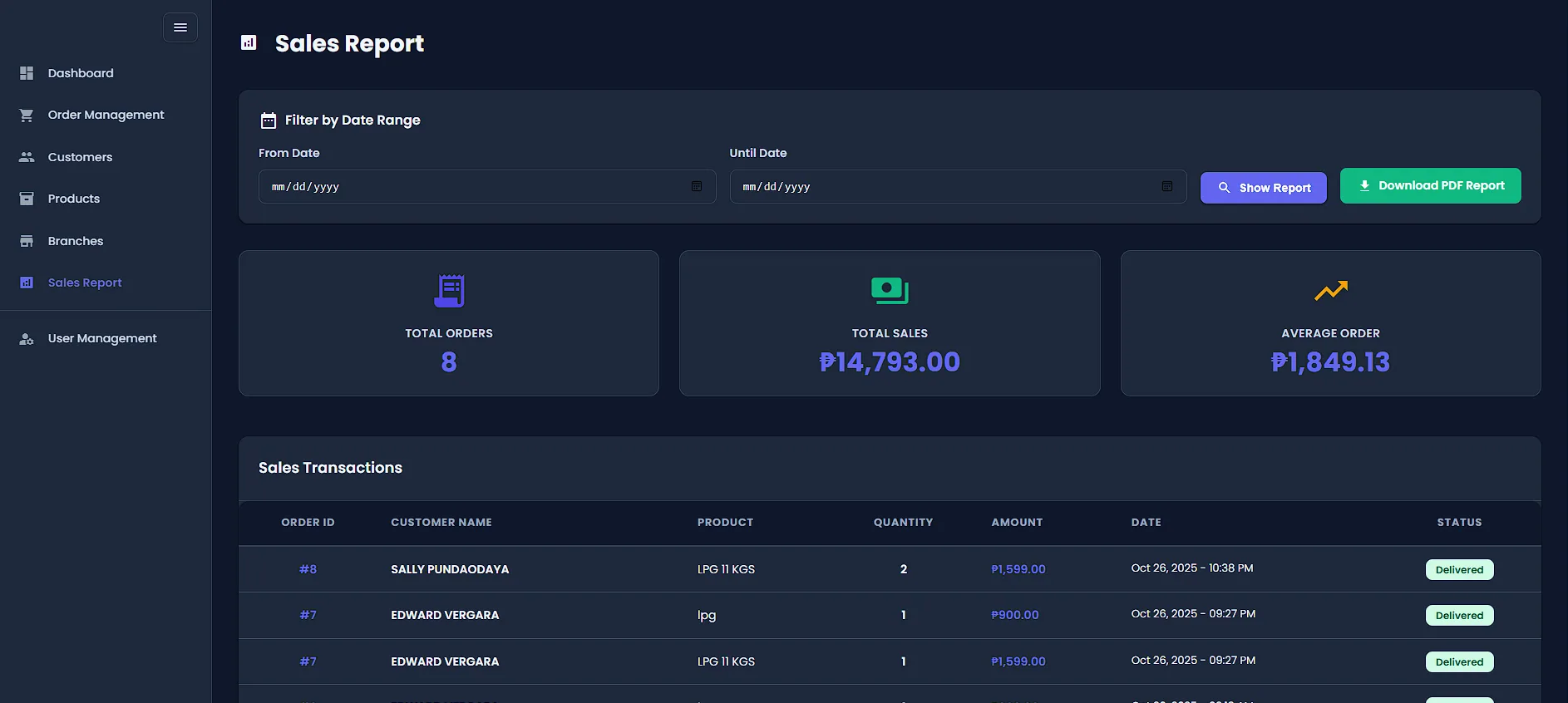
Task: Focus the Until Date input field
Action: point(958,187)
